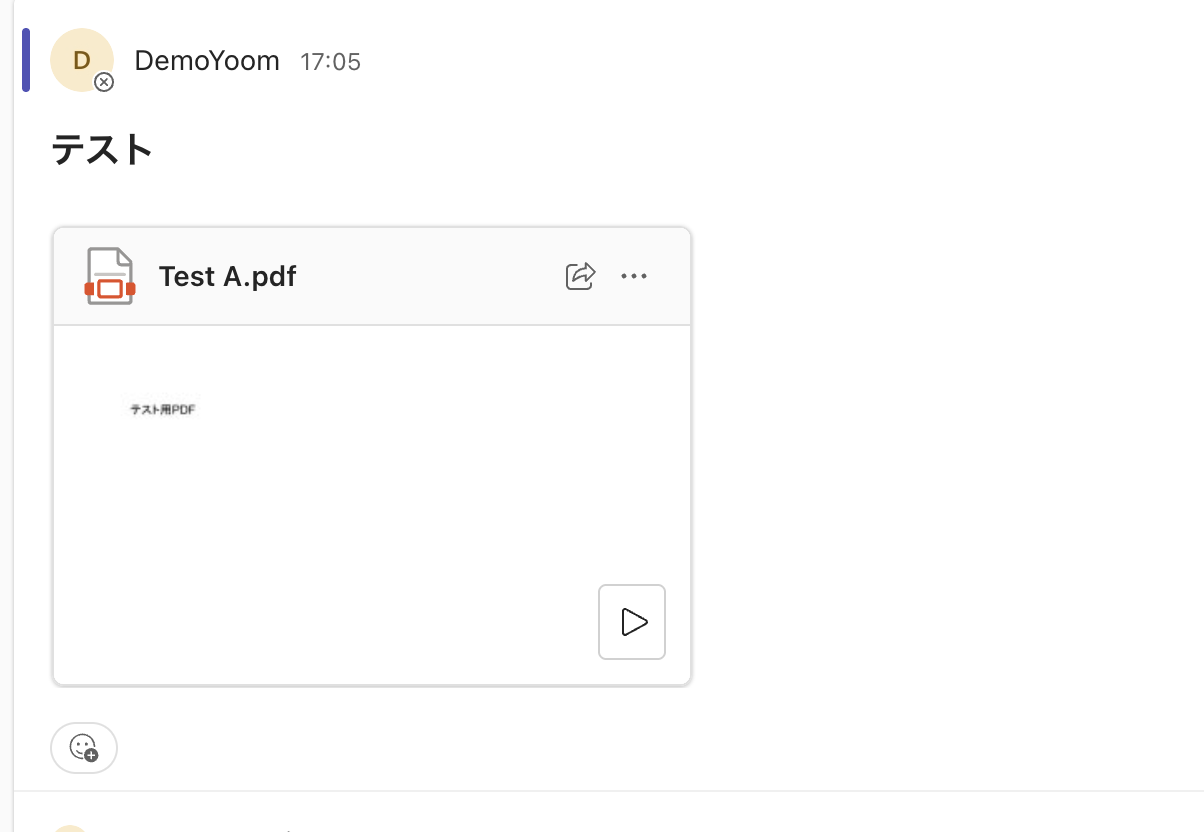Click the share icon on Test A.pdf card

point(580,276)
